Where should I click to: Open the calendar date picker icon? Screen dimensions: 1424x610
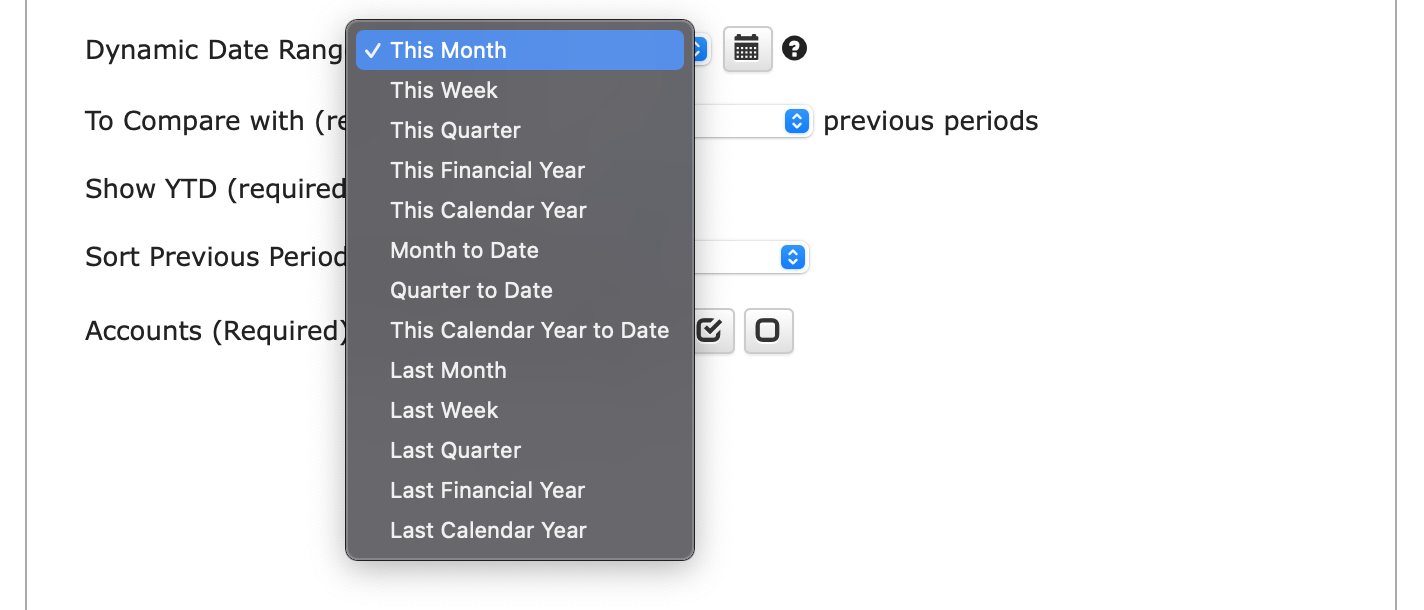click(x=747, y=48)
